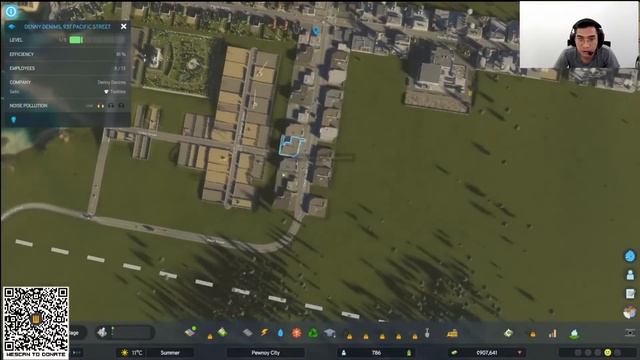The height and width of the screenshot is (360, 640).
Task: Close the Denny Denims info panel
Action: click(124, 27)
